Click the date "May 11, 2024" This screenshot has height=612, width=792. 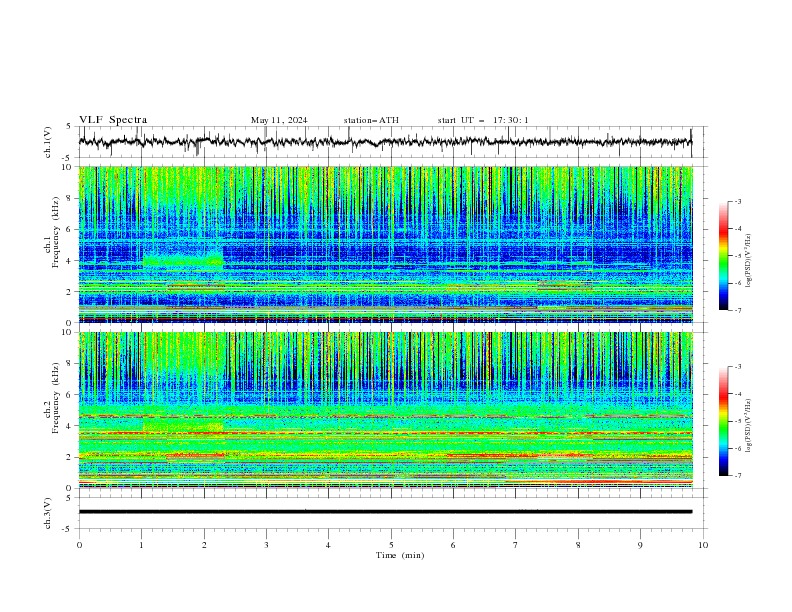(279, 120)
